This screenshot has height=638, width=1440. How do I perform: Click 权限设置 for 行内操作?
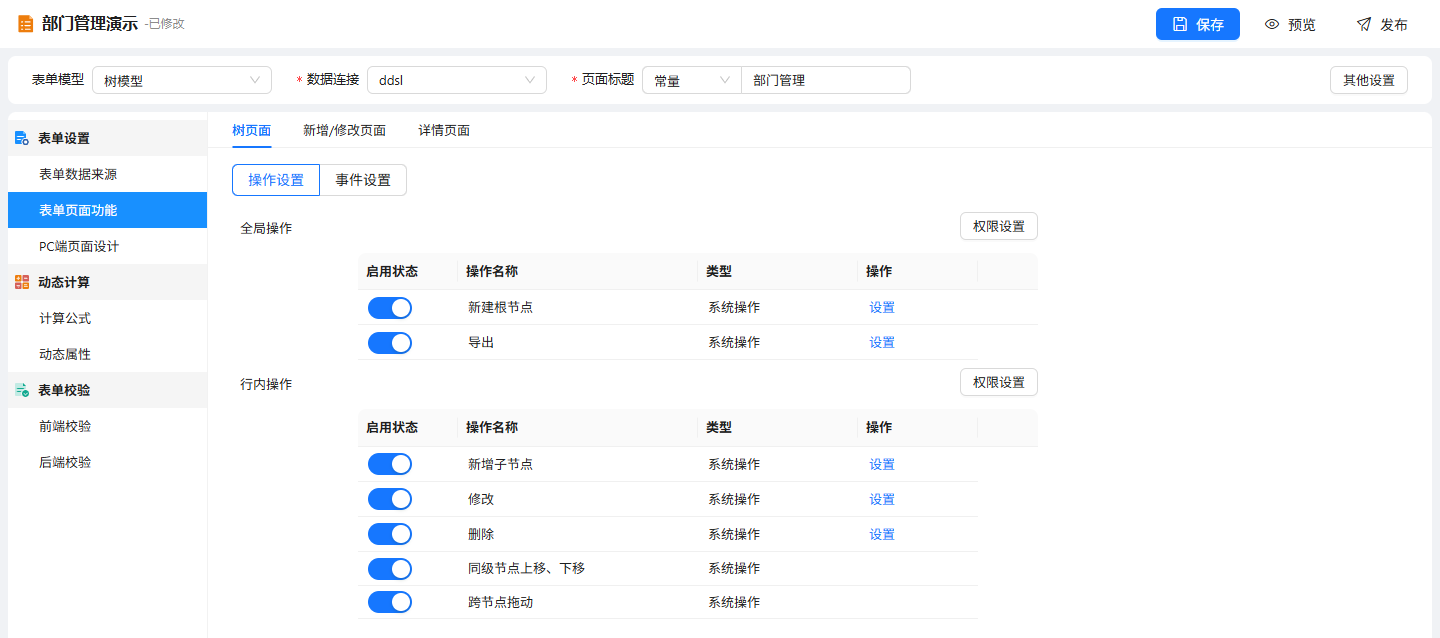coord(999,382)
